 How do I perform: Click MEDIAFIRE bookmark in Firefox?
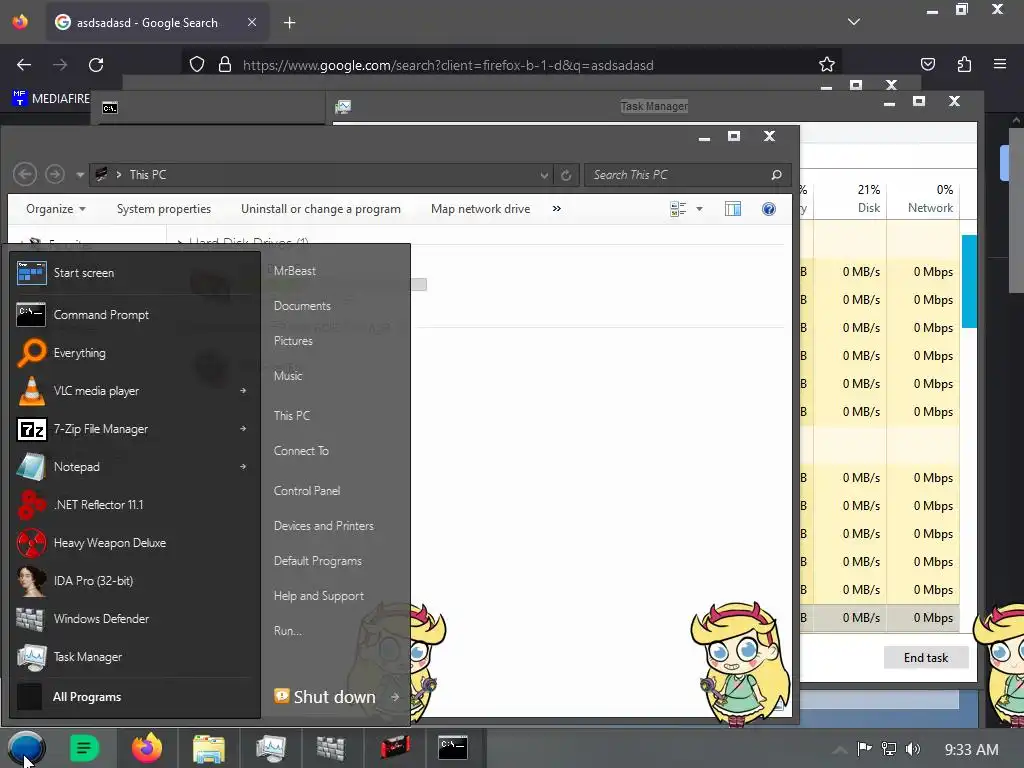[51, 99]
